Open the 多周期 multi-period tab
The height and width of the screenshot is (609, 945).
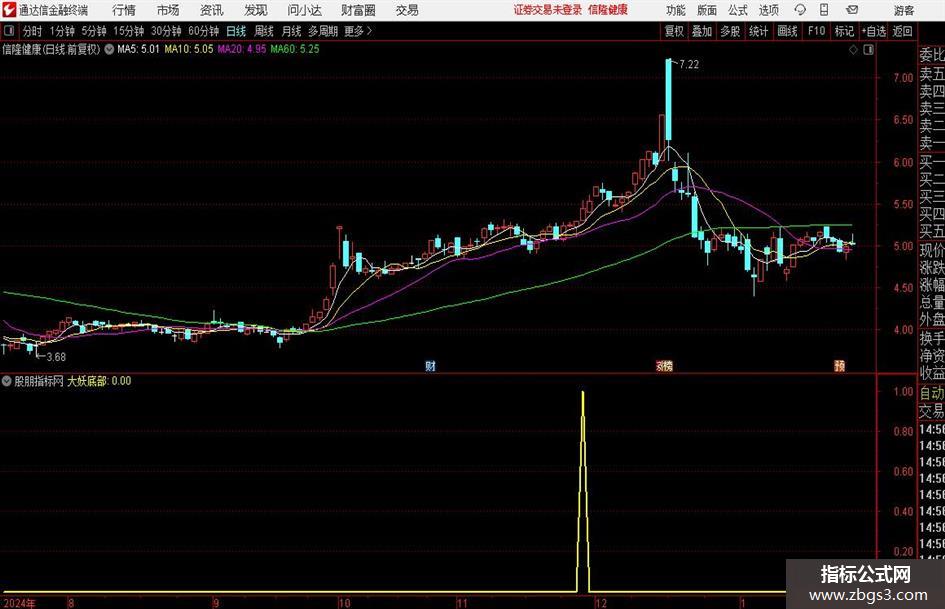[x=323, y=31]
